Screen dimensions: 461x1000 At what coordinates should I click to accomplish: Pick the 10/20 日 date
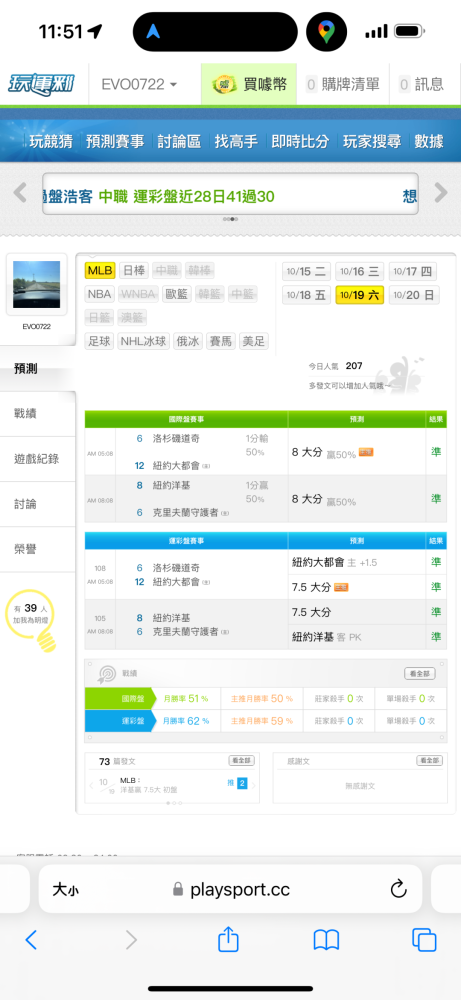tap(414, 295)
